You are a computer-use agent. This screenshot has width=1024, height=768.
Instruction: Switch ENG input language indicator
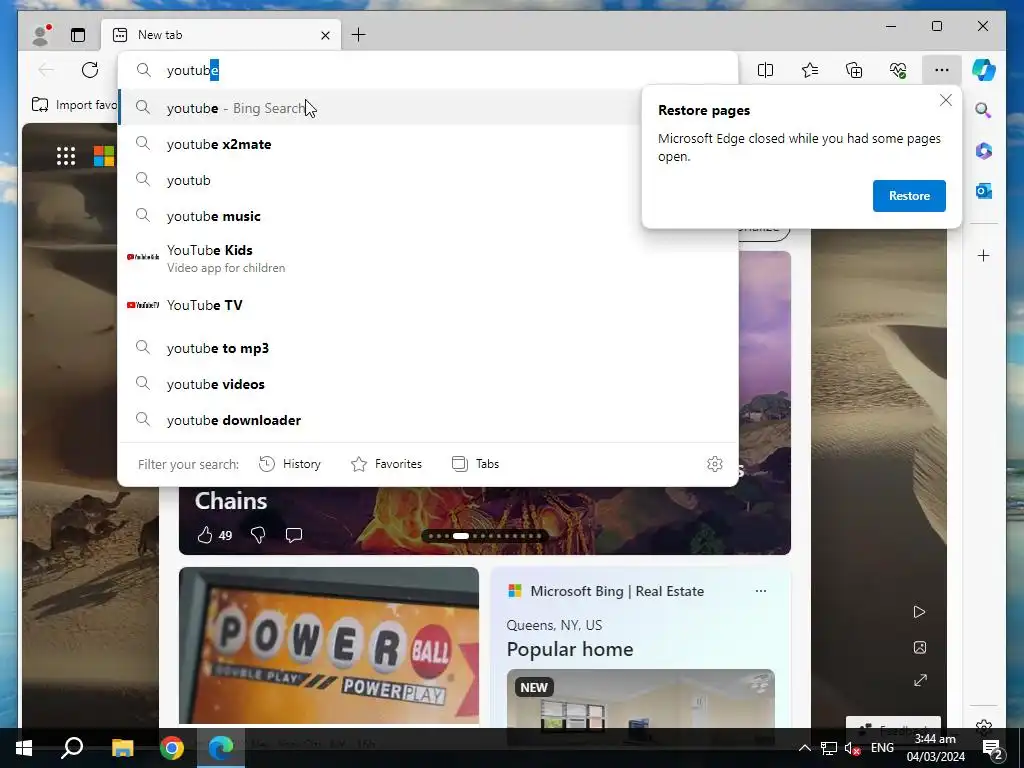(x=882, y=748)
